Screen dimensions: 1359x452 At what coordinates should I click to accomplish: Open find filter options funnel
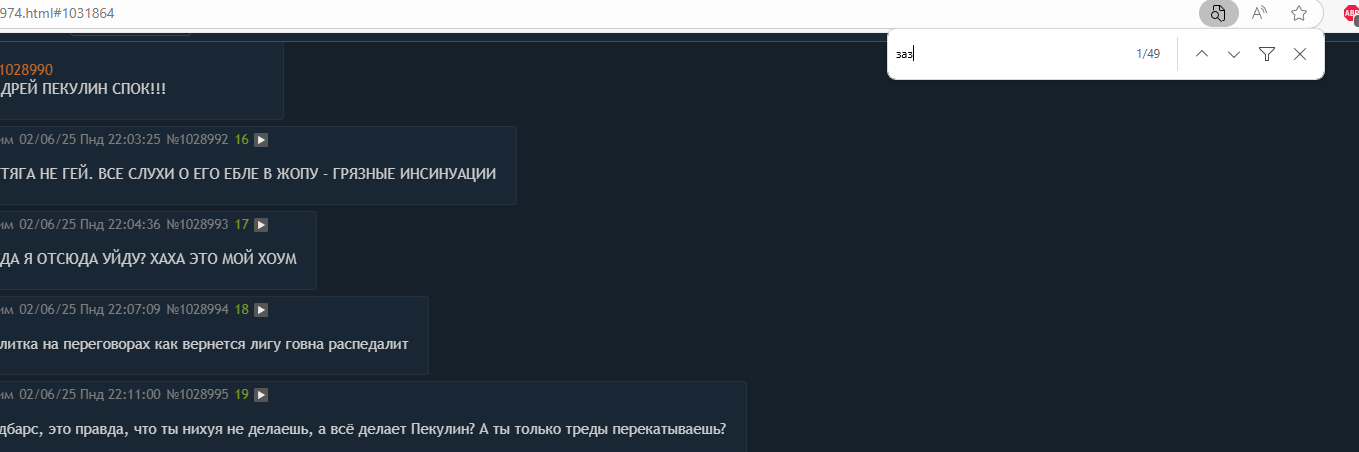point(1267,54)
